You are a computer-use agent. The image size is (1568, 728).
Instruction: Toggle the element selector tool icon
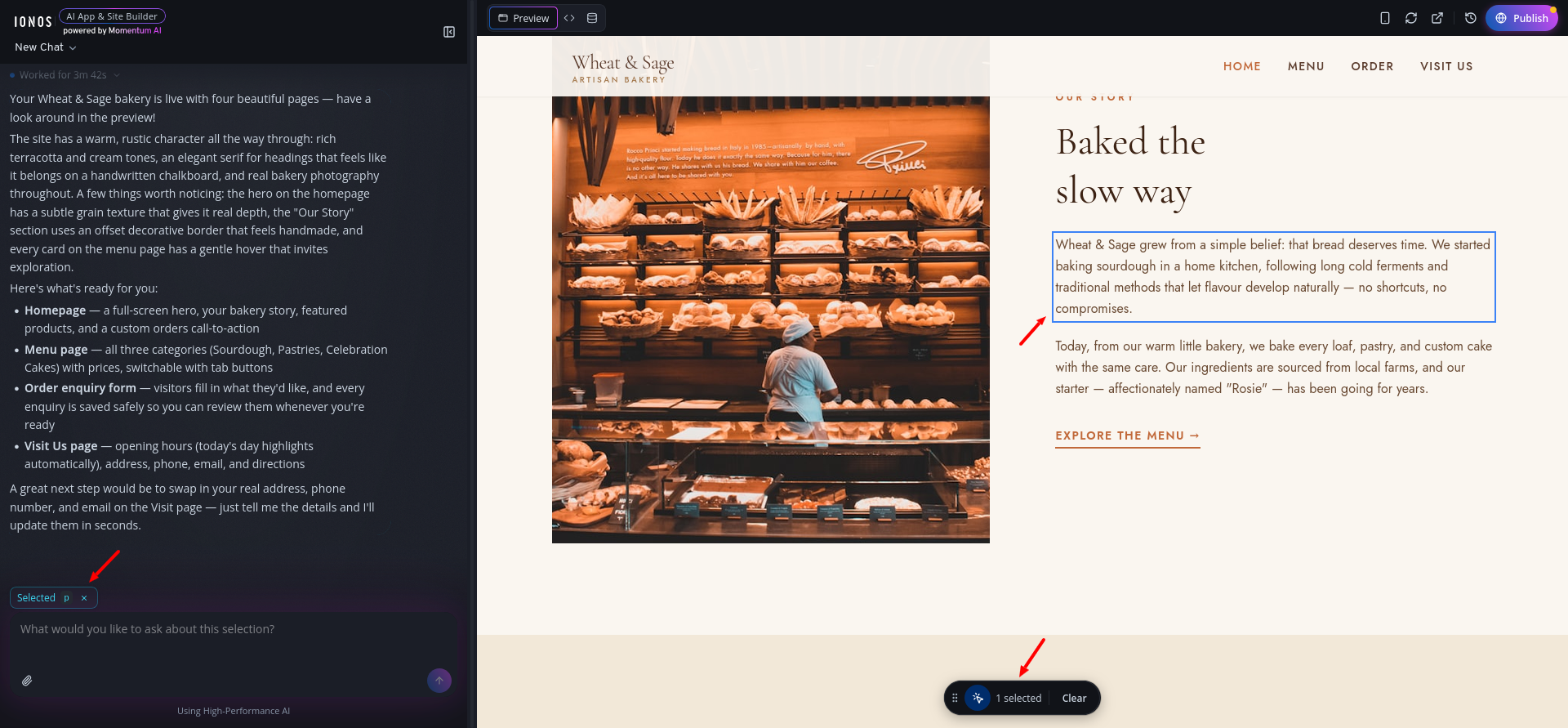click(978, 698)
